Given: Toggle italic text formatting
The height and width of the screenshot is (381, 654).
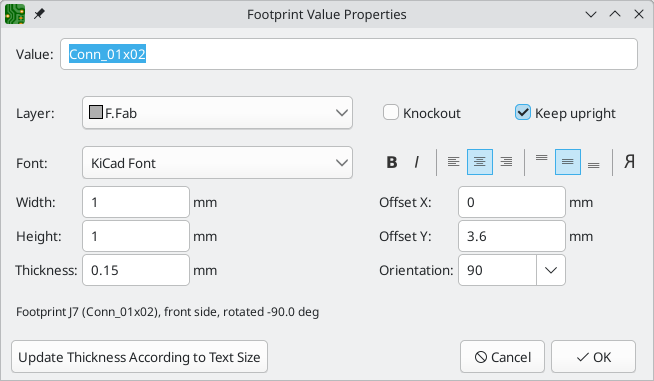Looking at the screenshot, I should (416, 162).
